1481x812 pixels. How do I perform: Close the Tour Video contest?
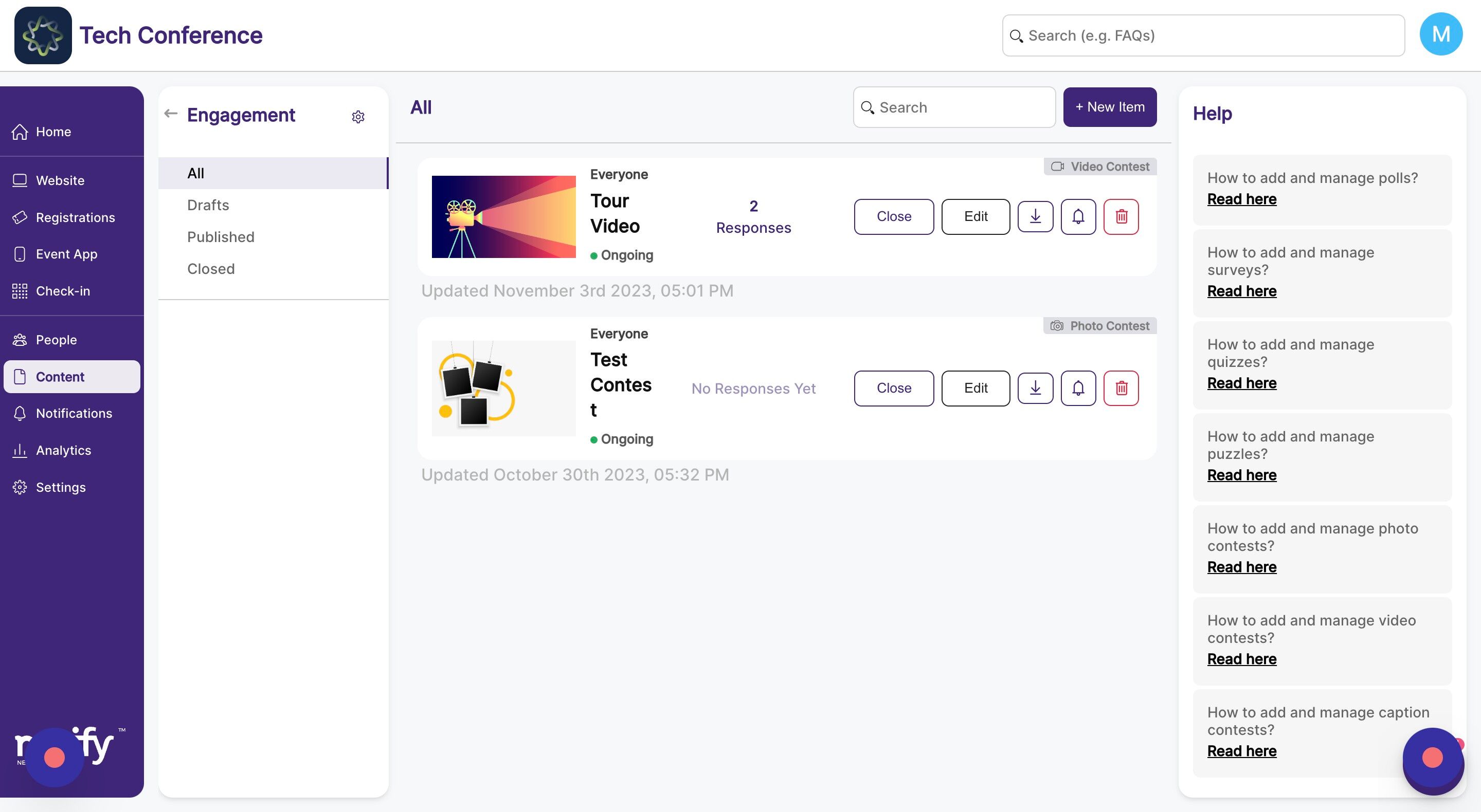[x=893, y=217]
